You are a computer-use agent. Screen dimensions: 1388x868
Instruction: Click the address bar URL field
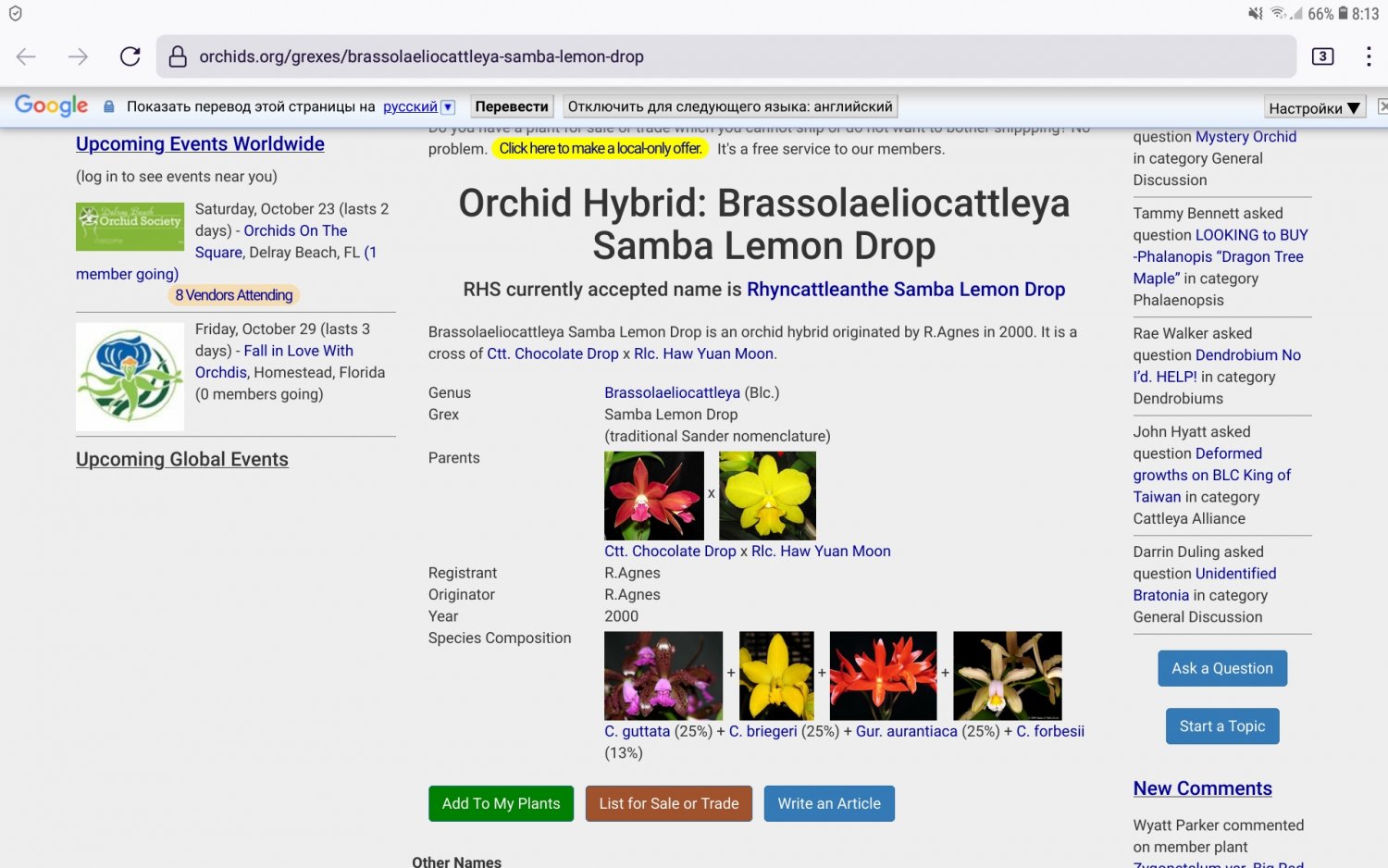click(x=722, y=56)
